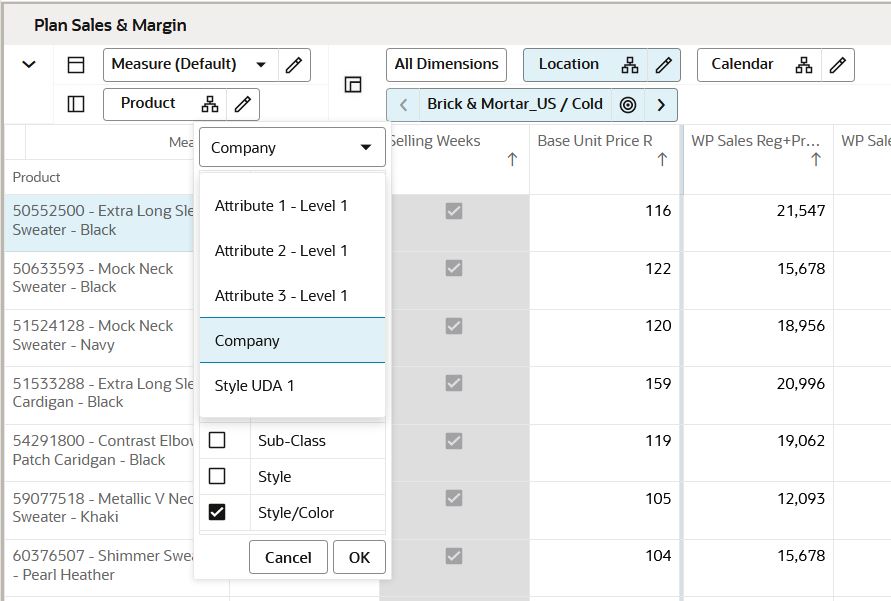Expand the Measure (Default) dropdown arrow
Viewport: 891px width, 601px height.
click(261, 65)
